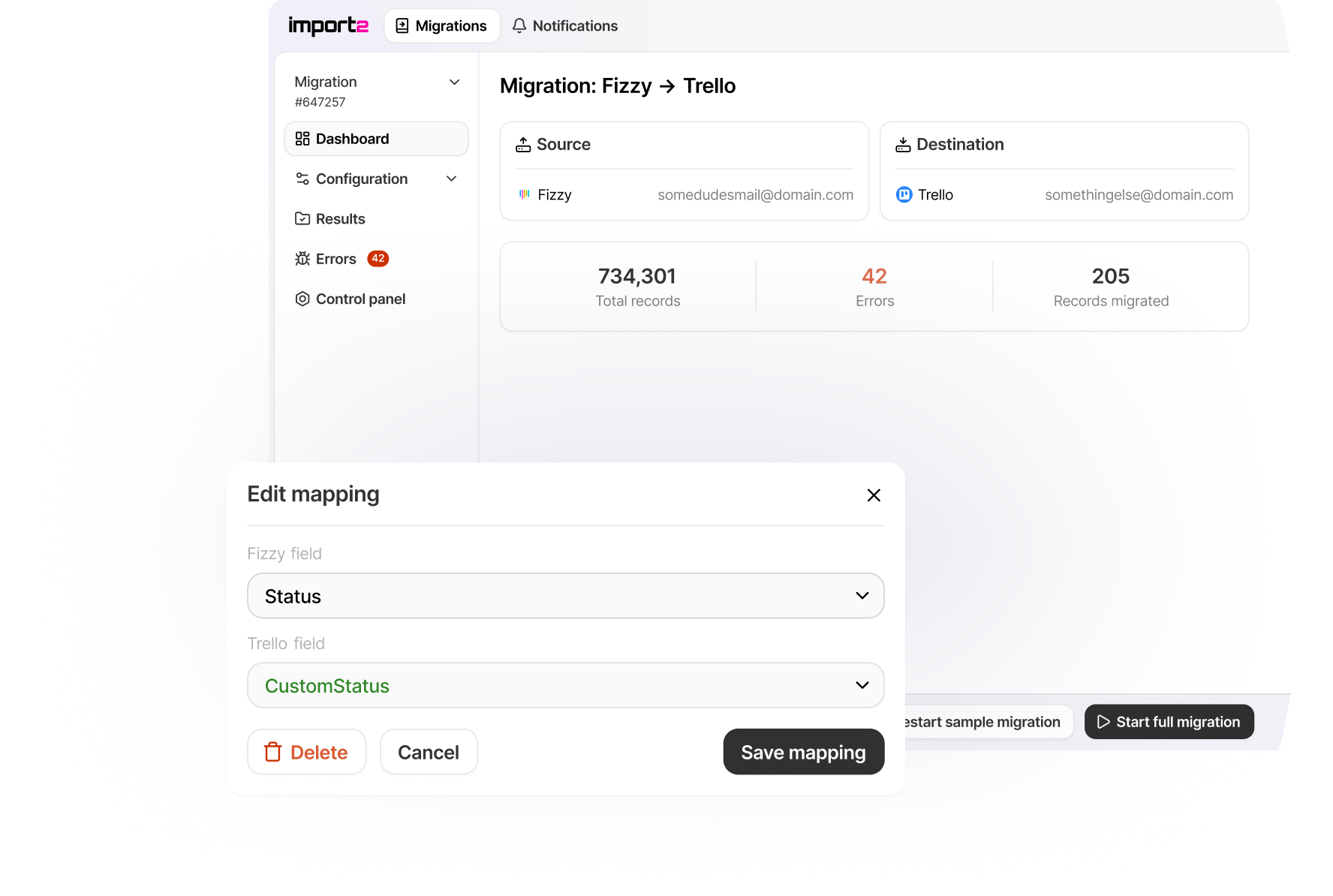Click the Trello logo icon
This screenshot has height=896, width=1333.
[x=904, y=194]
